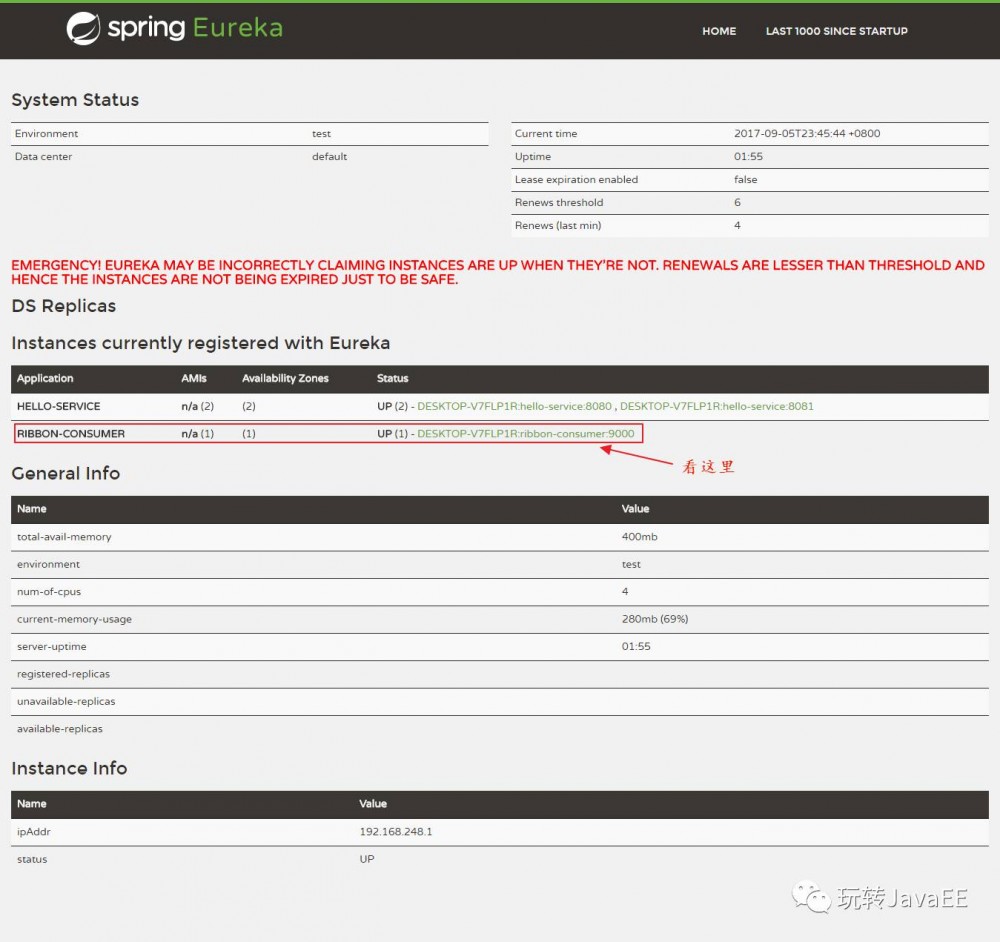Click the 280mb (69%) value

[655, 619]
